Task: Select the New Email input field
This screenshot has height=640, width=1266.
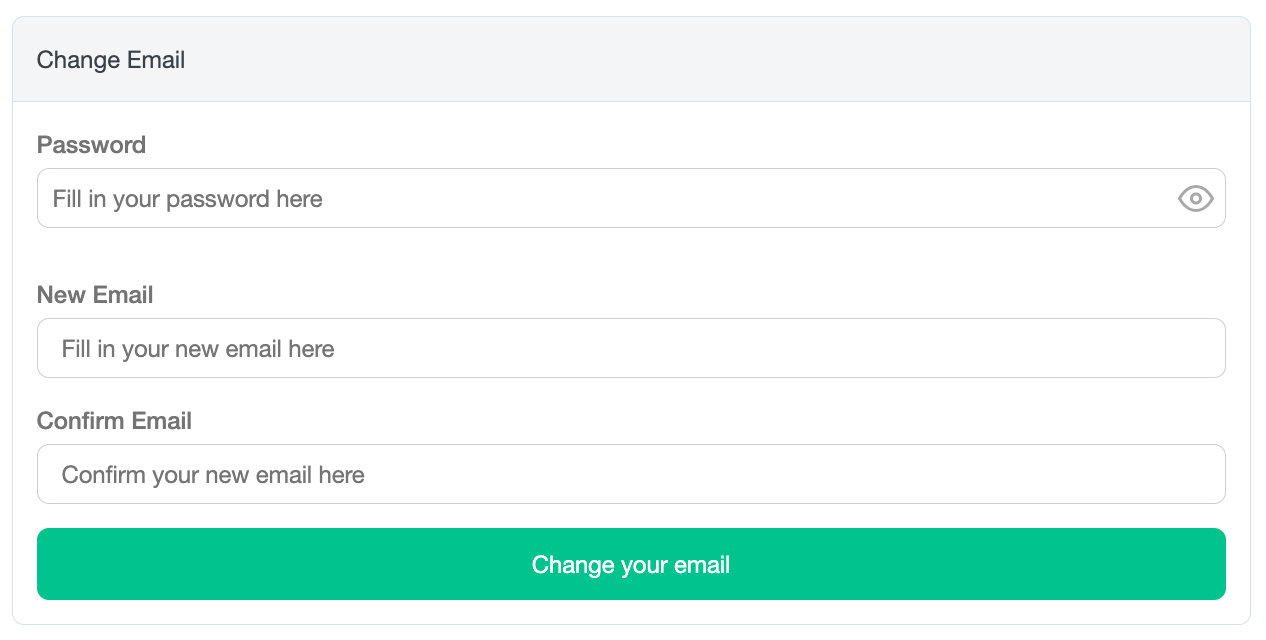Action: tap(631, 348)
